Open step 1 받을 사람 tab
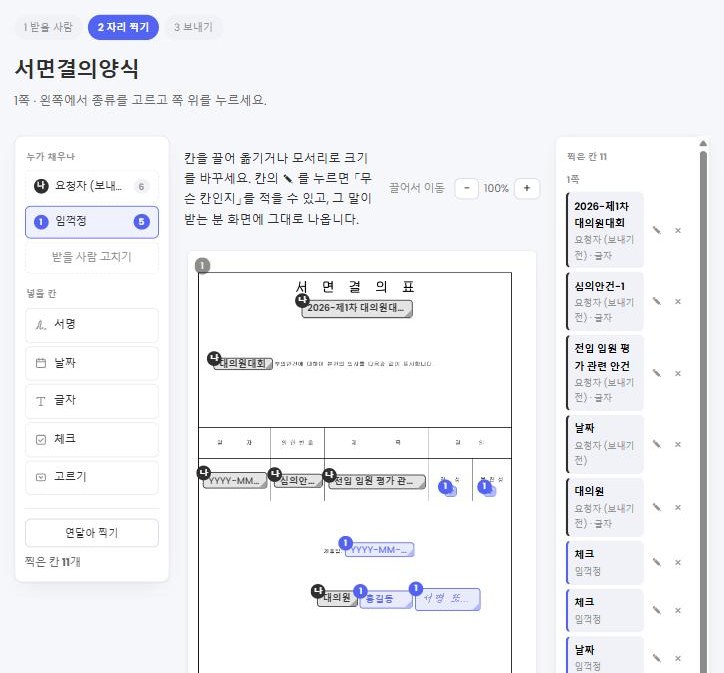Screen dimensions: 724x673 coord(48,27)
